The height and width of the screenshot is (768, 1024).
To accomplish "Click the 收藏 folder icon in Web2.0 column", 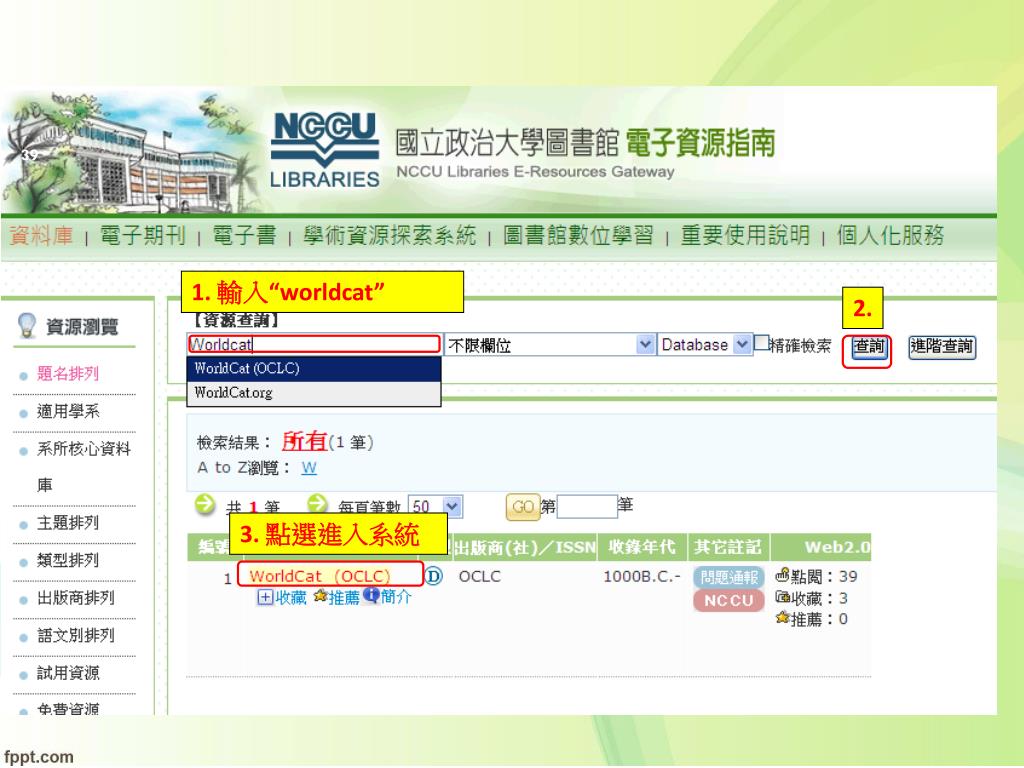I will click(x=782, y=597).
